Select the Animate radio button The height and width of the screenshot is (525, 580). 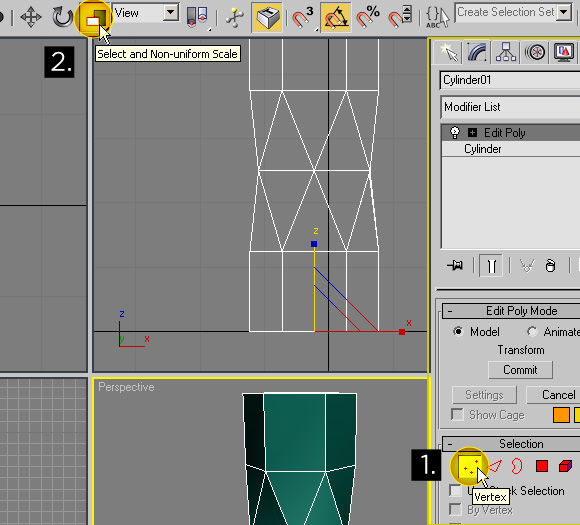(x=532, y=332)
